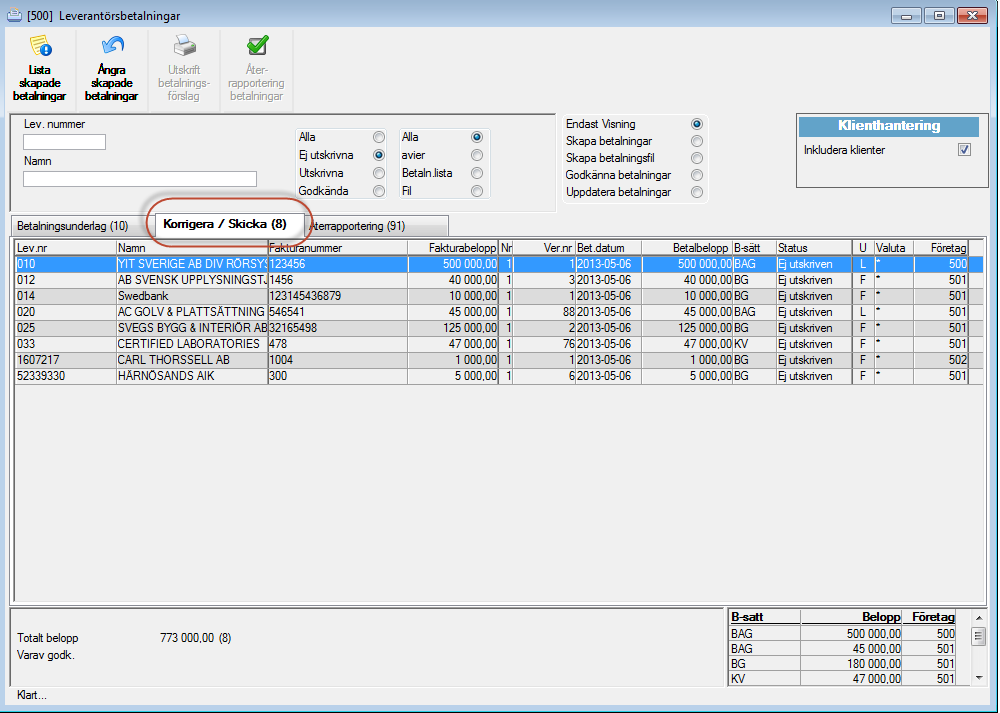The image size is (1000, 713).
Task: Click the Belopp summary column header
Action: pyautogui.click(x=851, y=617)
